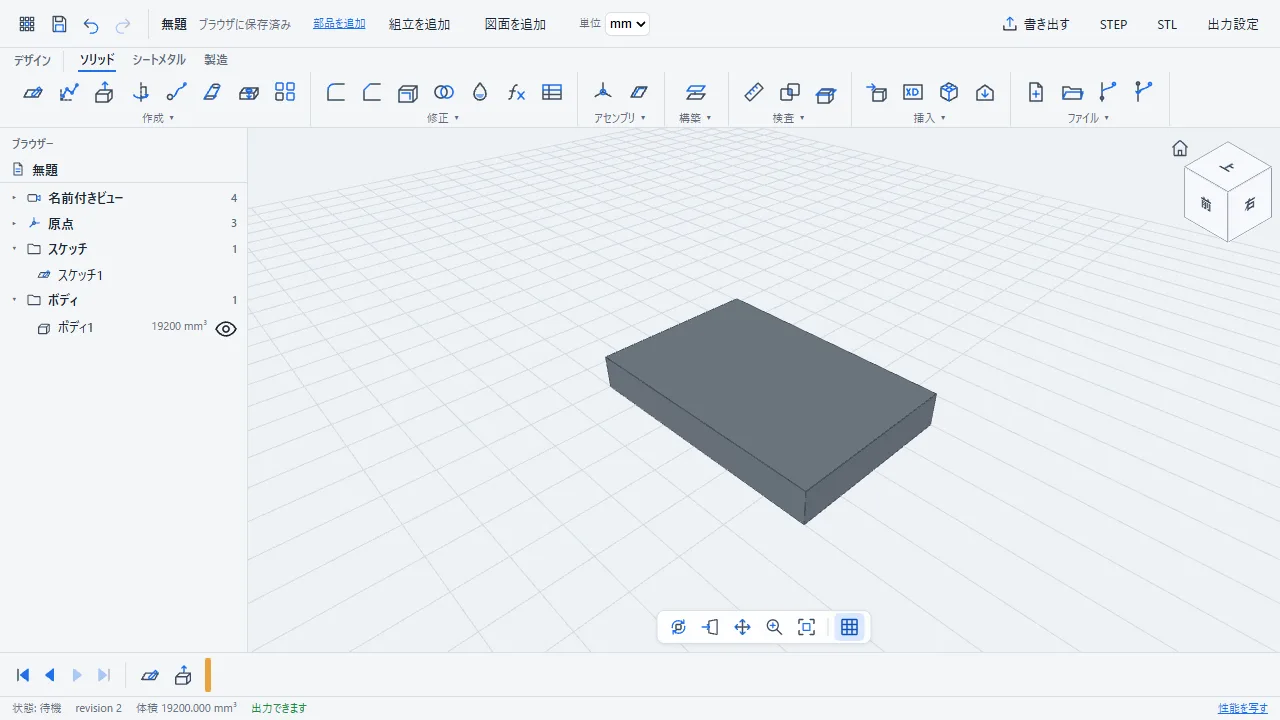1280x720 pixels.
Task: Open the 検査 group dropdown
Action: [x=789, y=118]
